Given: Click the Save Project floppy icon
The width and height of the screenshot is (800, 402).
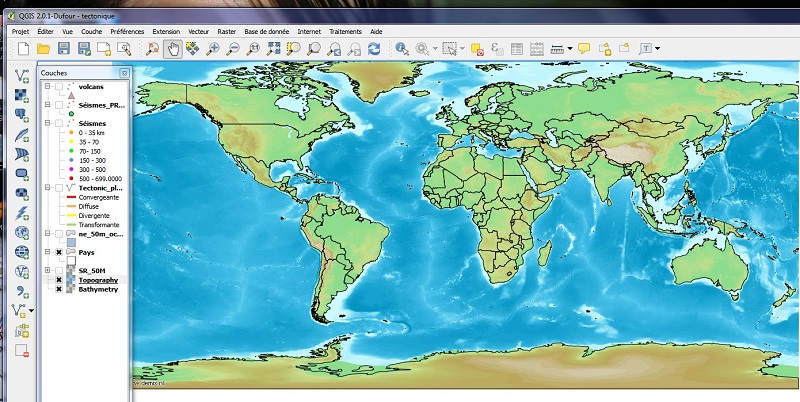Looking at the screenshot, I should coord(63,48).
